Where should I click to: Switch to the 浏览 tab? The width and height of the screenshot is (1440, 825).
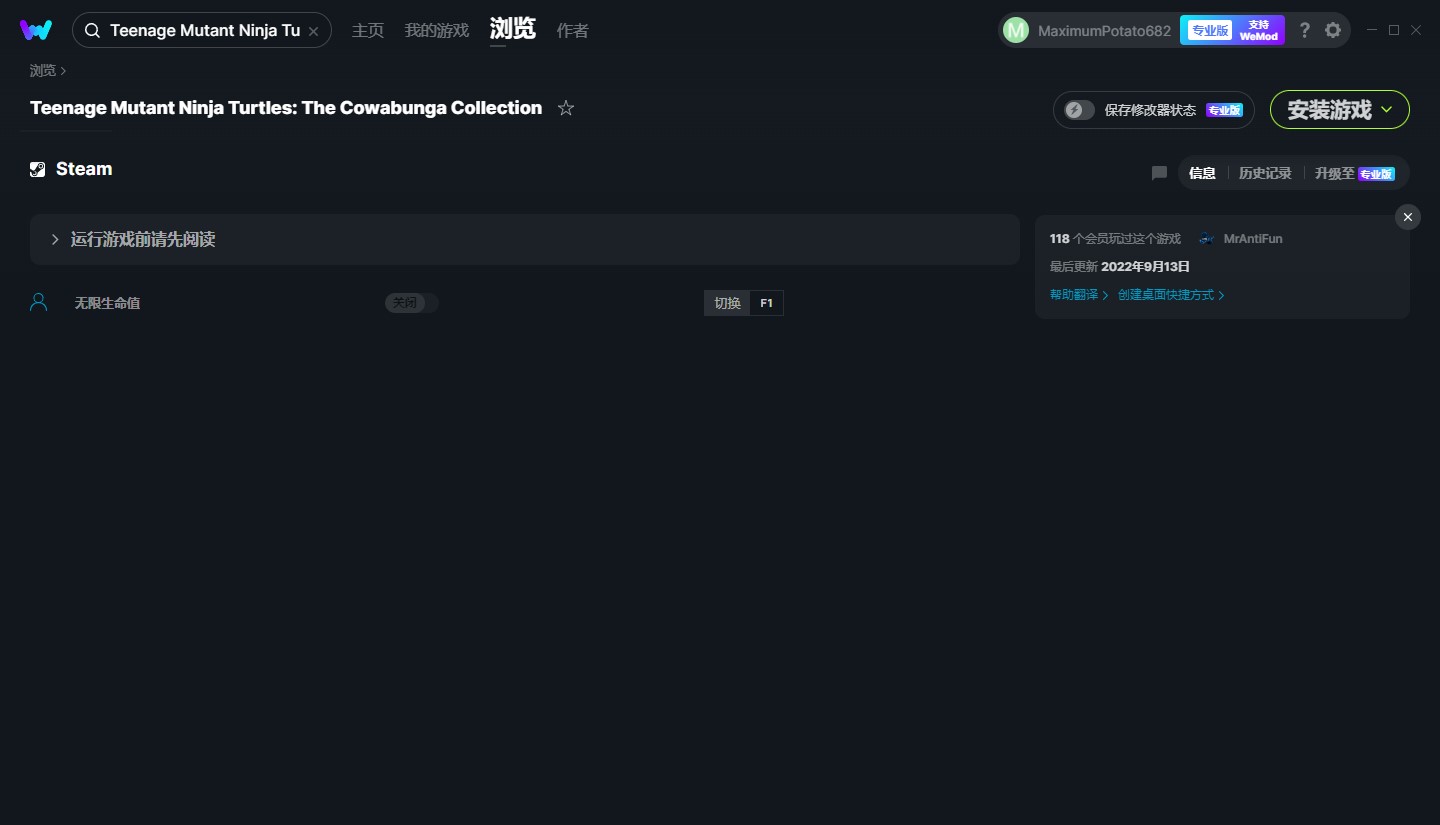click(513, 29)
